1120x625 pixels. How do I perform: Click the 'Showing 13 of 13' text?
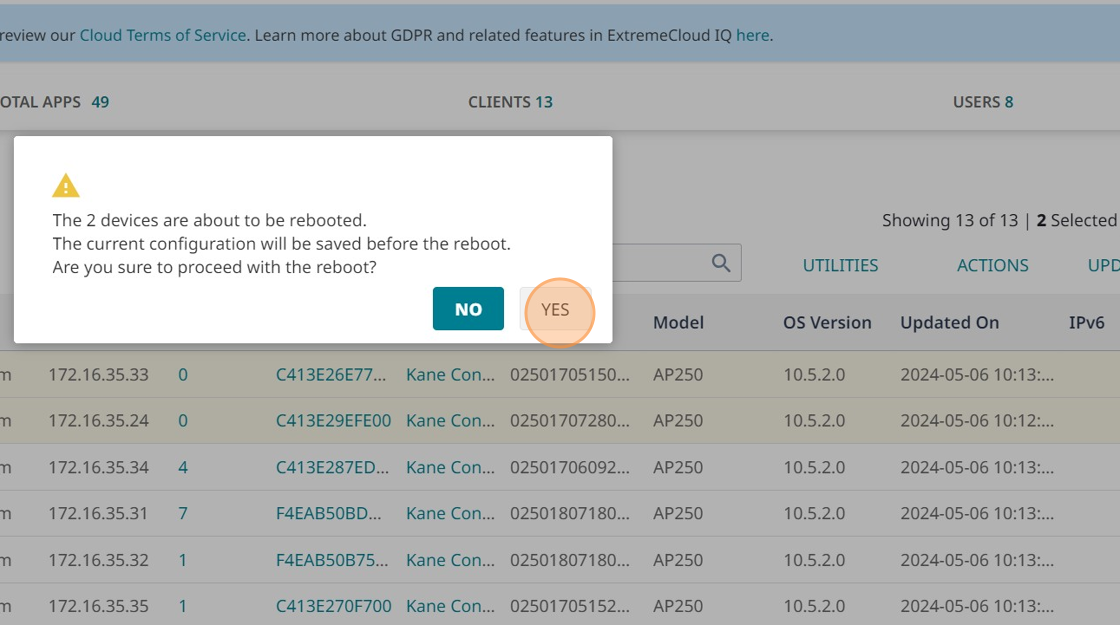coord(950,220)
